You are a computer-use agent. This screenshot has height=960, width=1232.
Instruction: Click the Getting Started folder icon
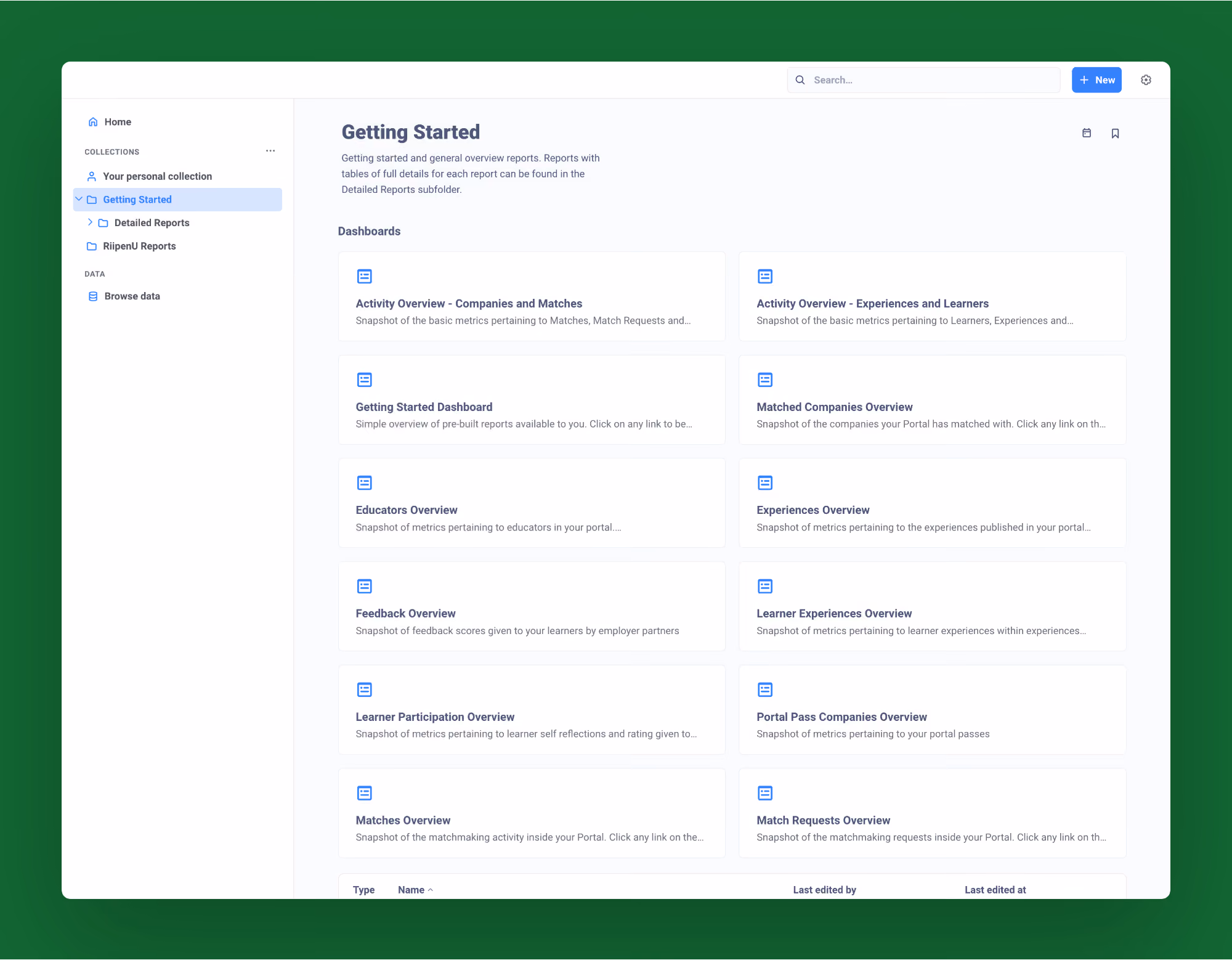click(x=92, y=200)
